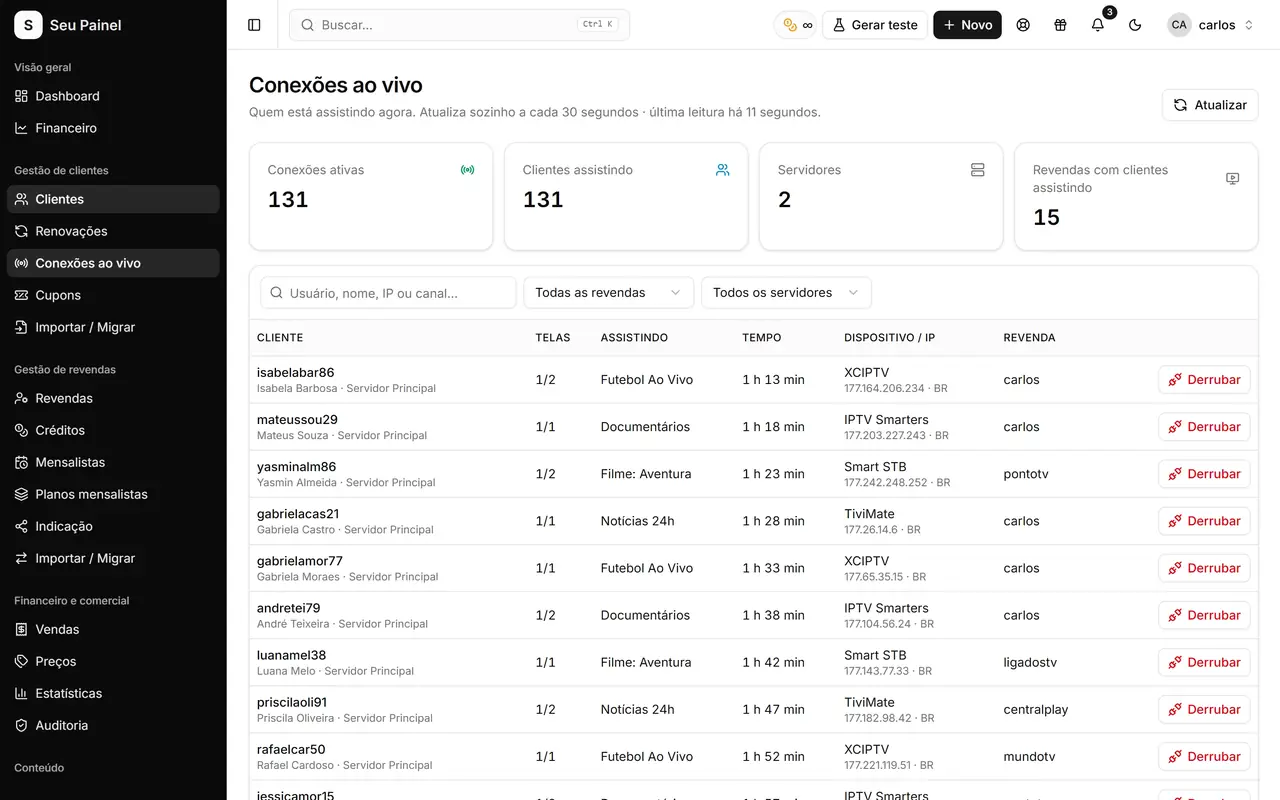1280x800 pixels.
Task: Open the Revendas sidebar item
Action: (113, 398)
